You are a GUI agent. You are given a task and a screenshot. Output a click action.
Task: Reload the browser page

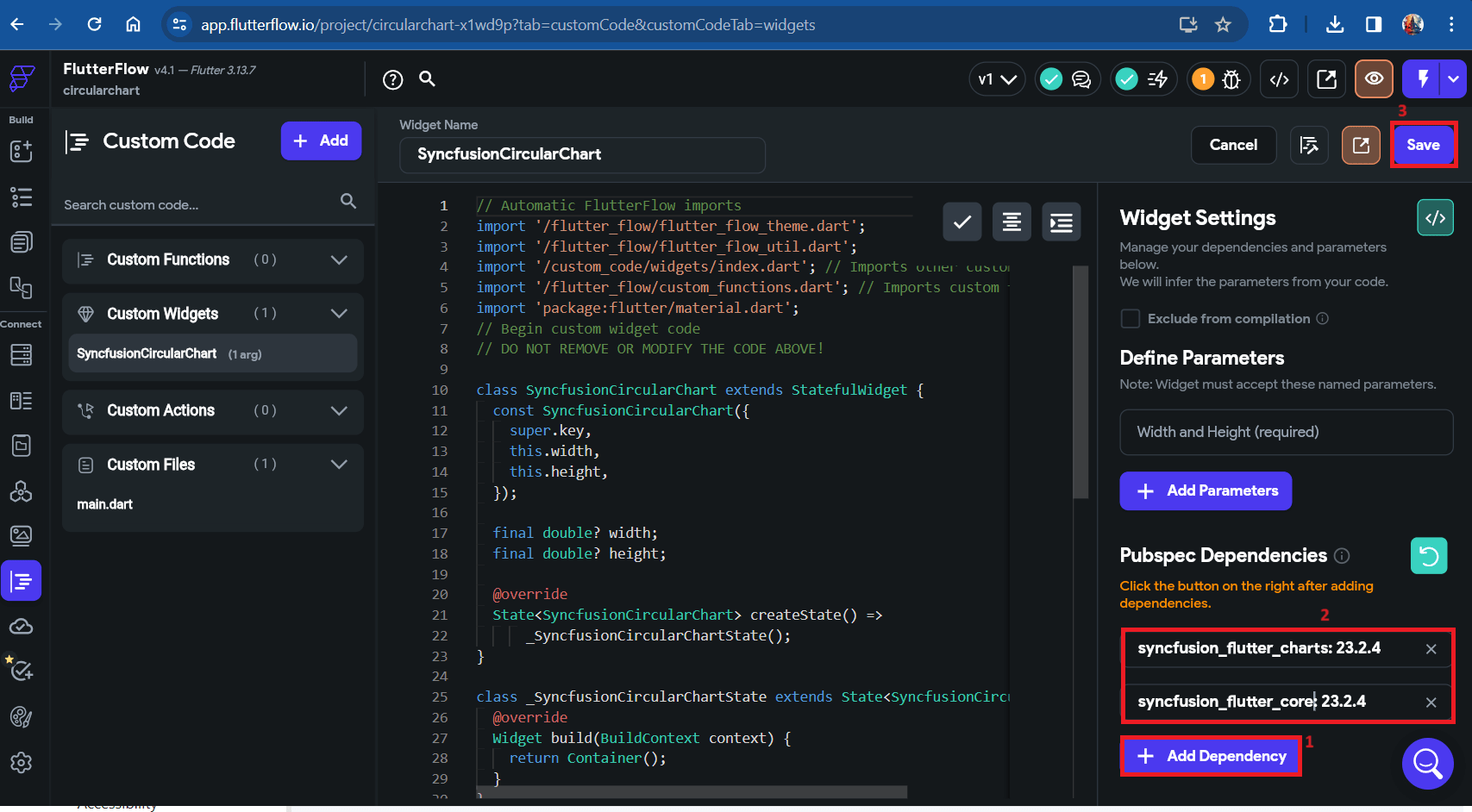coord(94,24)
